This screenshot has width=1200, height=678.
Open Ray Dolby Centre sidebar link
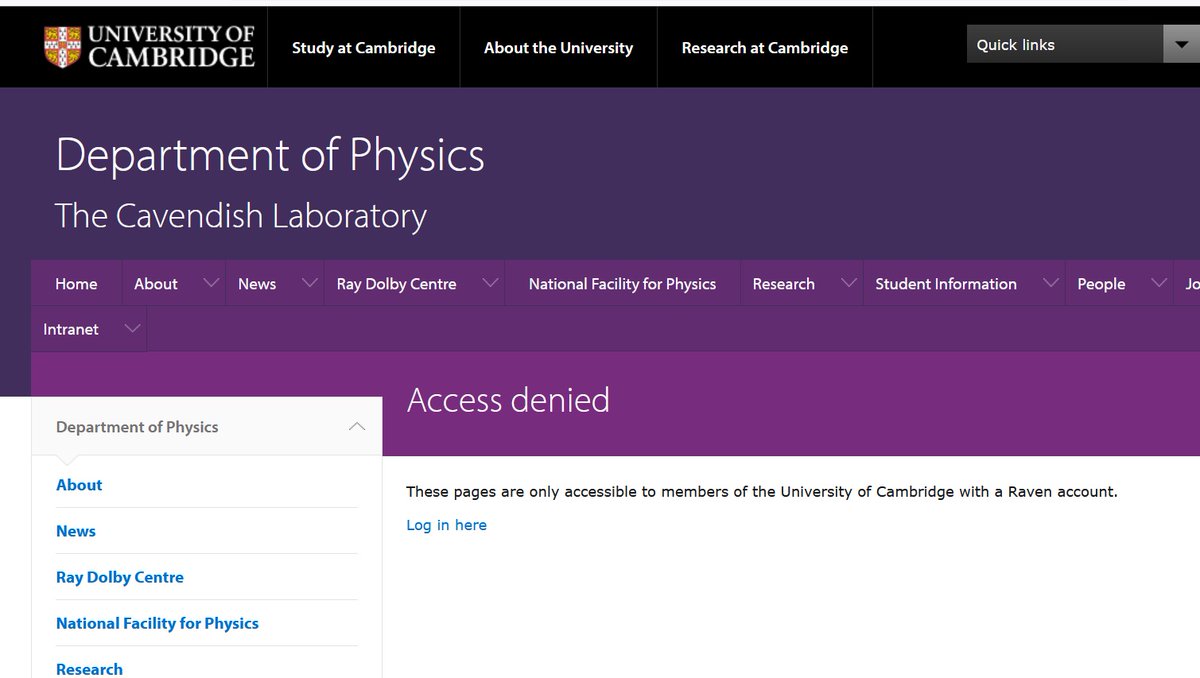(x=120, y=577)
